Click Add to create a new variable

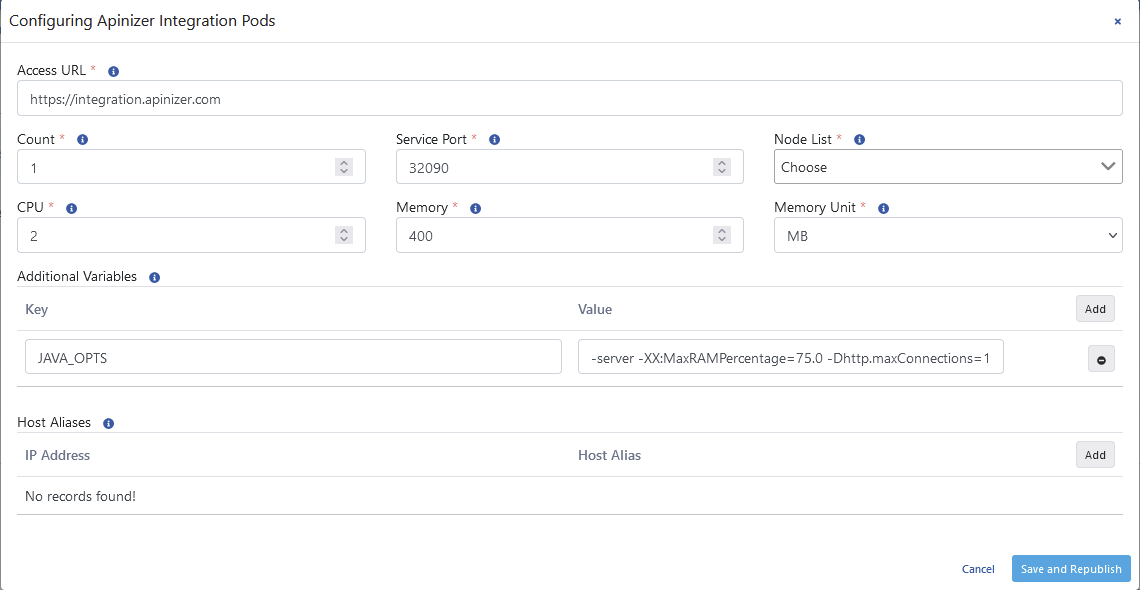click(1095, 308)
